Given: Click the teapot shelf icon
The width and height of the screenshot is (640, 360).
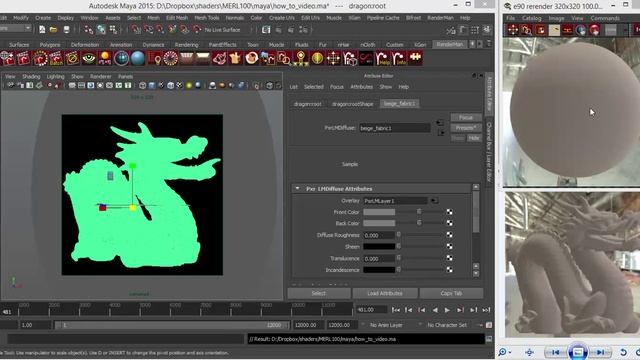Looking at the screenshot, I should point(235,58).
